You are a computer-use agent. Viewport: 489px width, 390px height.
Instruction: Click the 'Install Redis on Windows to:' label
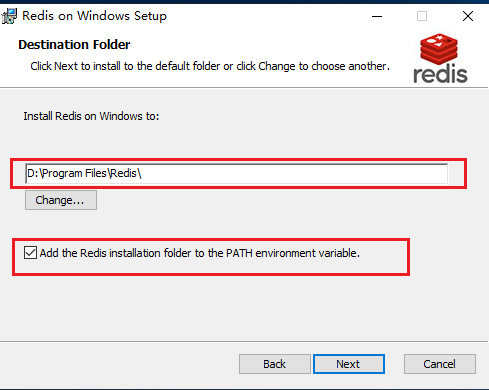point(91,116)
